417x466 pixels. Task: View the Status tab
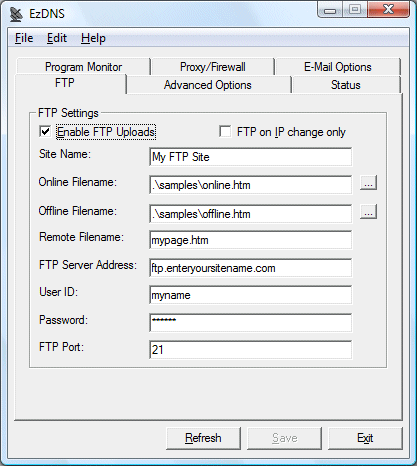[x=346, y=85]
